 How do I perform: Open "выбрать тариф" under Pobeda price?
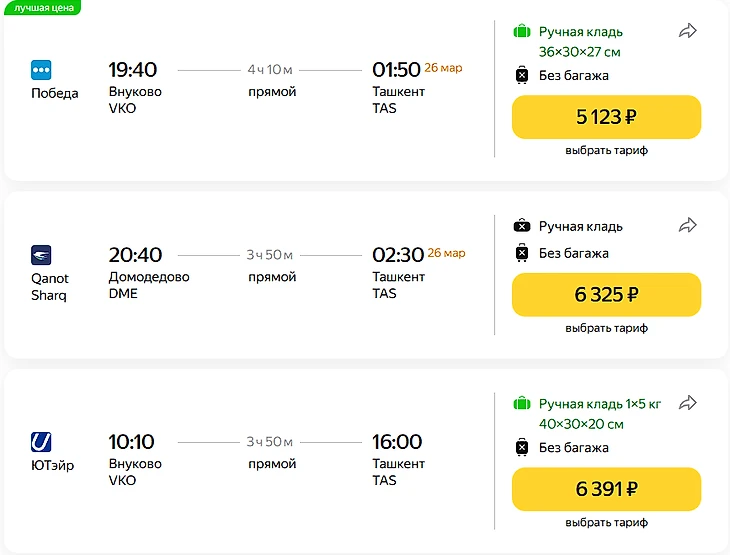click(606, 150)
